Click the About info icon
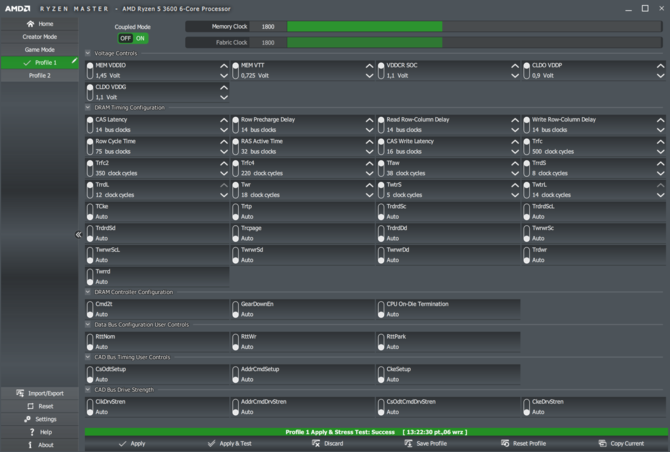The width and height of the screenshot is (670, 452). (x=30, y=445)
